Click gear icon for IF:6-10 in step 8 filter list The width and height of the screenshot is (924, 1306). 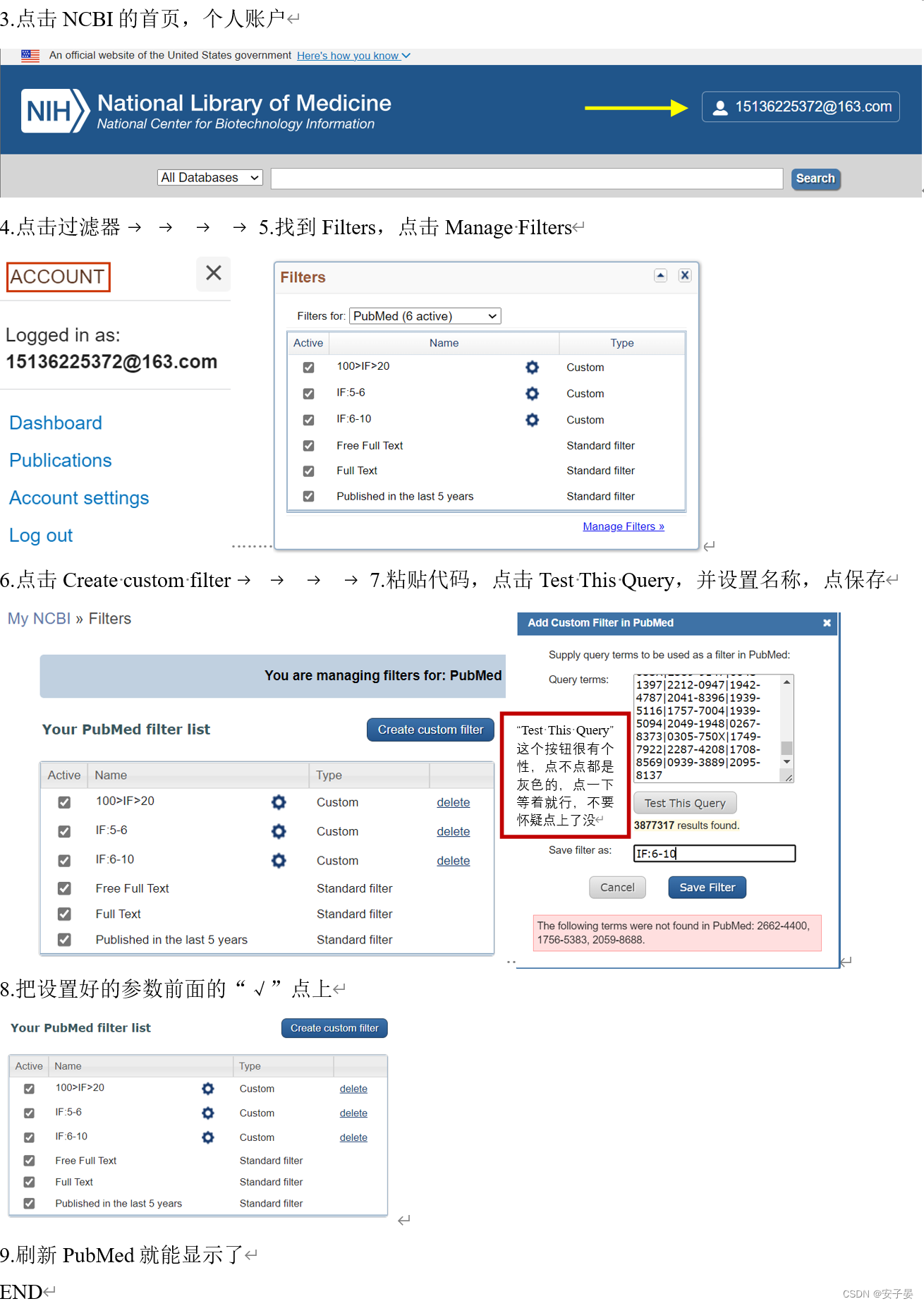point(207,1137)
